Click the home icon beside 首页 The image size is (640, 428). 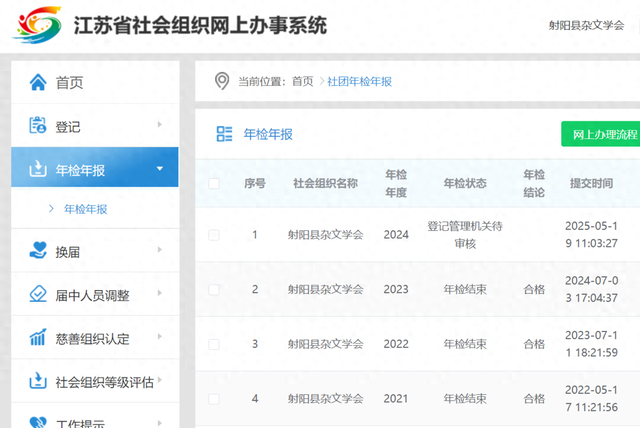click(38, 82)
